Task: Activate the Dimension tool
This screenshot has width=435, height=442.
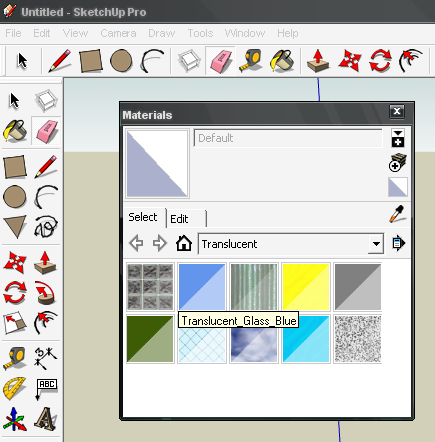Action: (46, 358)
